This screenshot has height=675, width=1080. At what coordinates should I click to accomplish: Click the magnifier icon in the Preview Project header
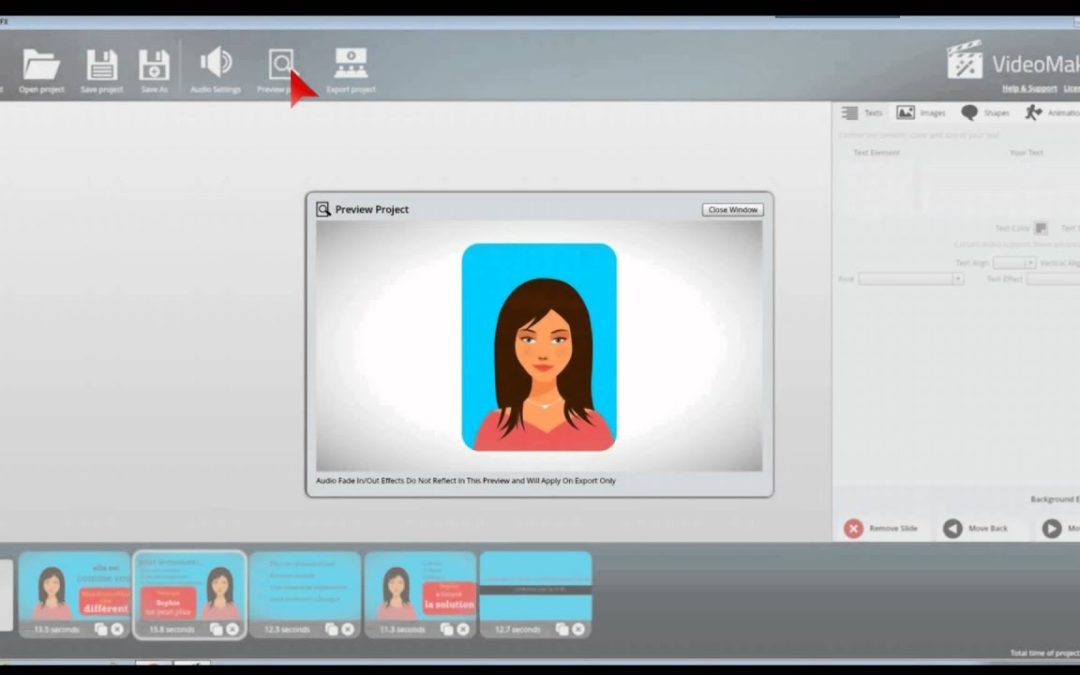pos(322,209)
